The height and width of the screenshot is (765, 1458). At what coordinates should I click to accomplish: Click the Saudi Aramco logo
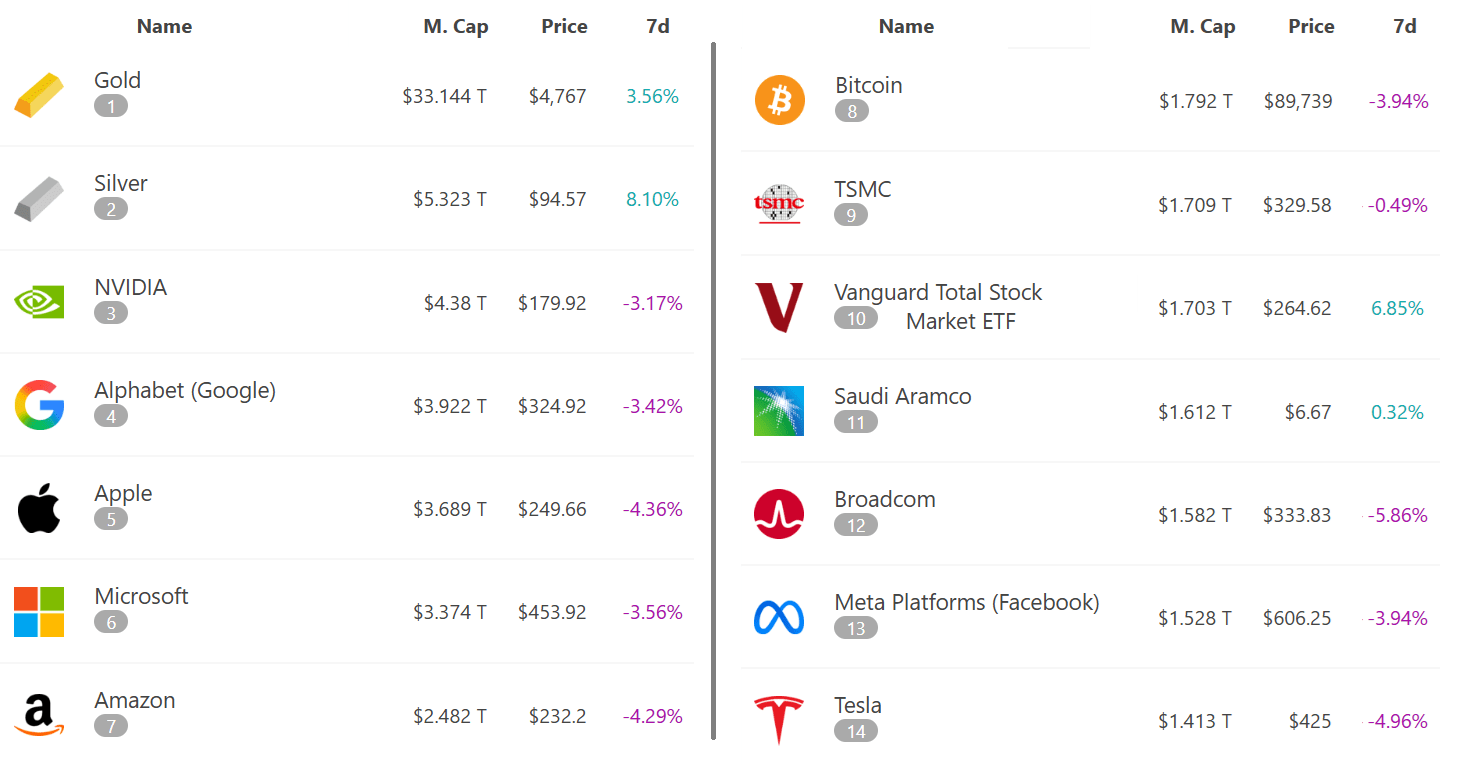click(779, 411)
